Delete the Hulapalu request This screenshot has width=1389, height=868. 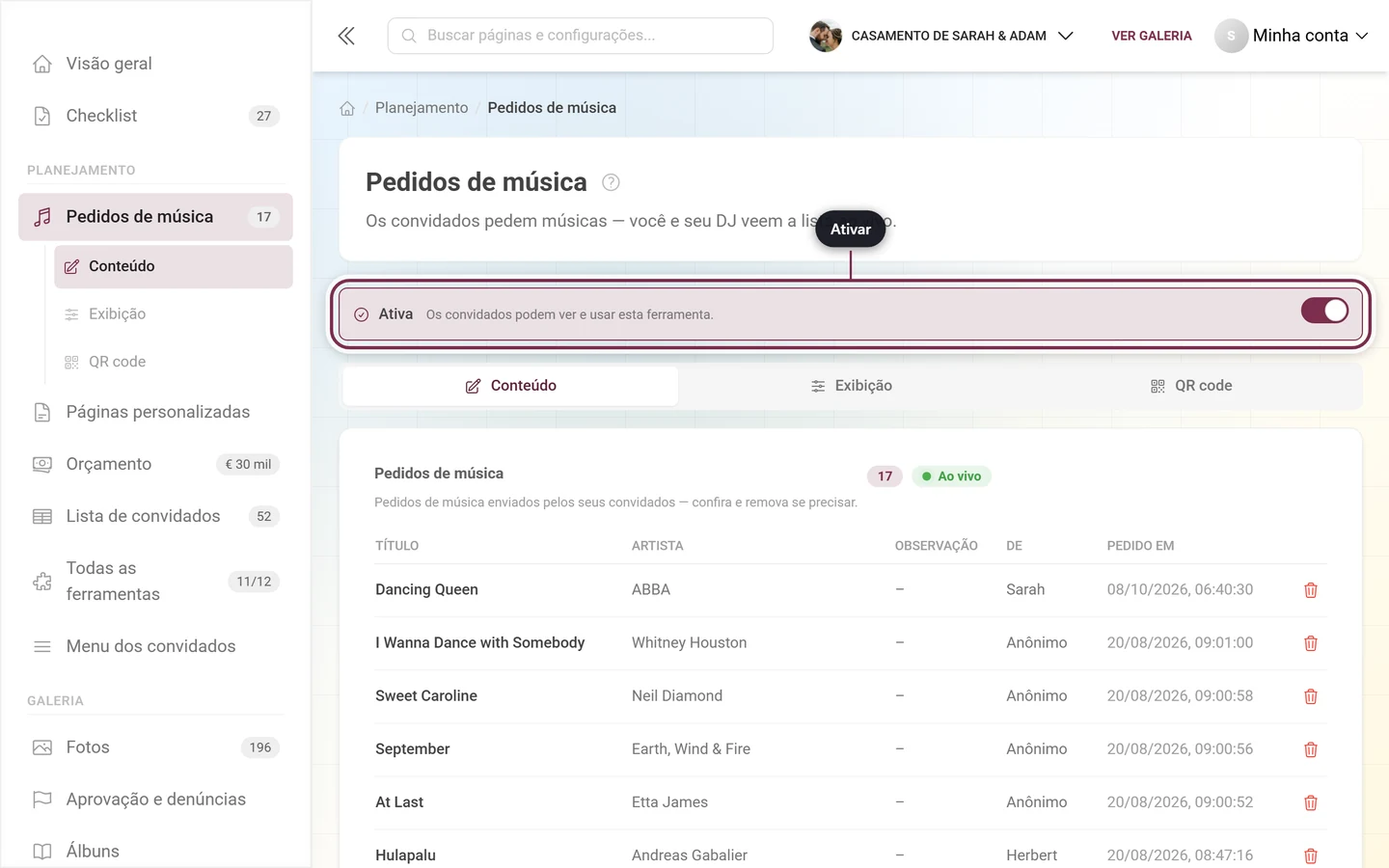point(1311,855)
